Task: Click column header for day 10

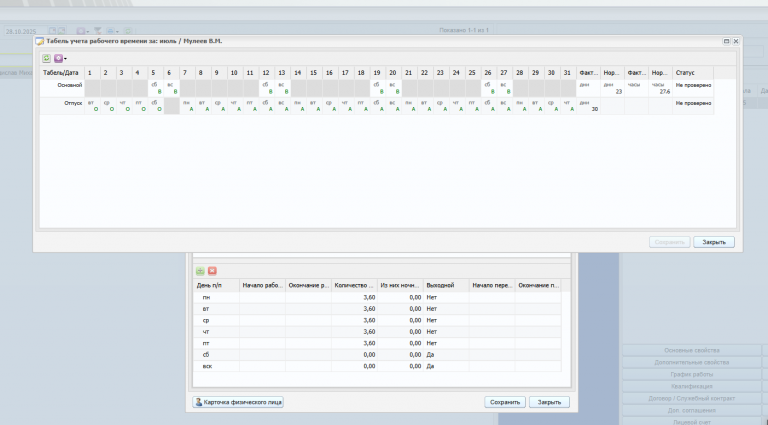Action: coord(235,72)
